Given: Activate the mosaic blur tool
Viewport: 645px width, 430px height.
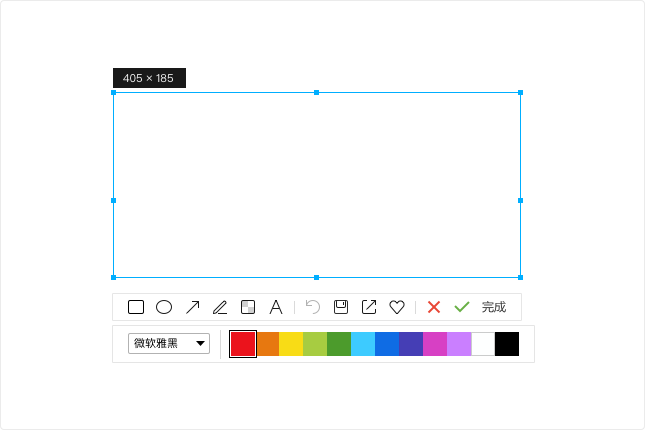Looking at the screenshot, I should pyautogui.click(x=248, y=307).
